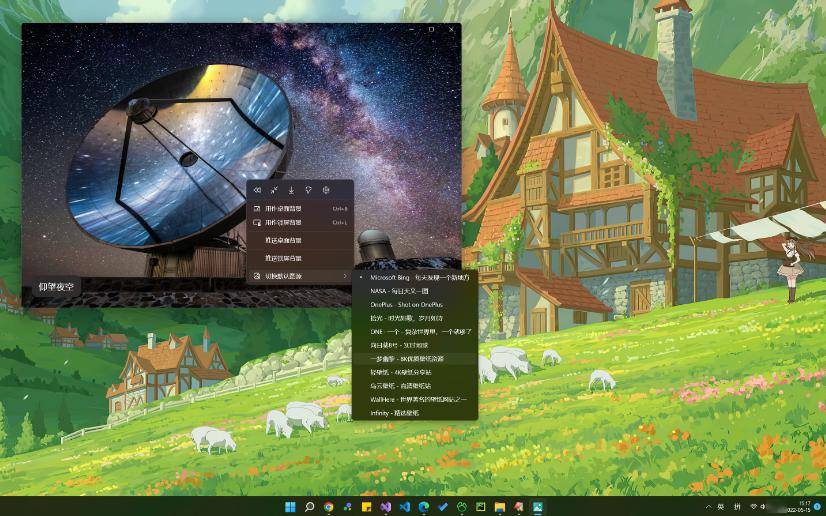Open Microsoft To Do checkmark icon

442,507
